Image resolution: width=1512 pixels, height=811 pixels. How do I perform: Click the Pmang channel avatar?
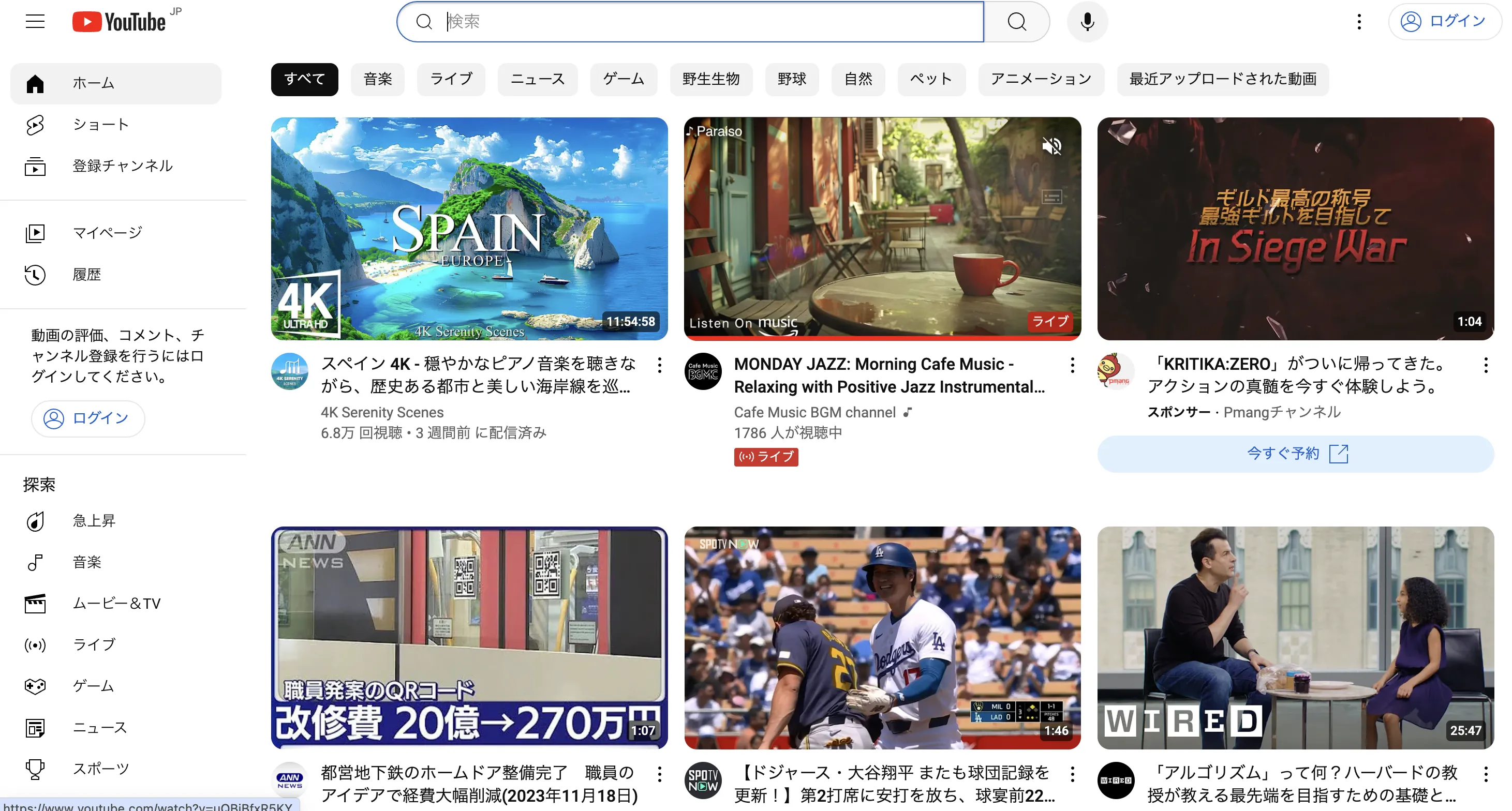pos(1116,371)
